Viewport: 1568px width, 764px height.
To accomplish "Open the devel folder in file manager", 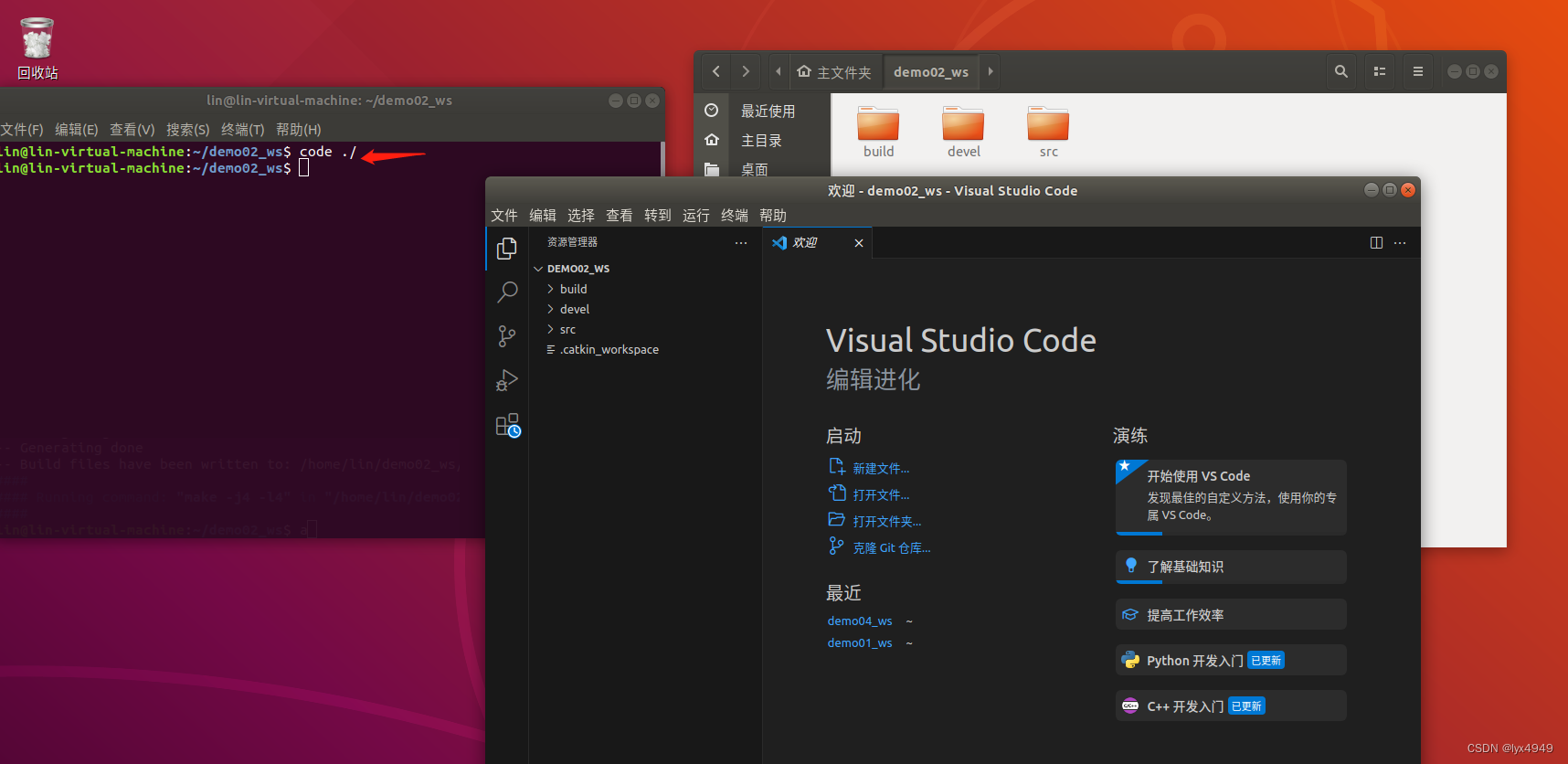I will [963, 132].
